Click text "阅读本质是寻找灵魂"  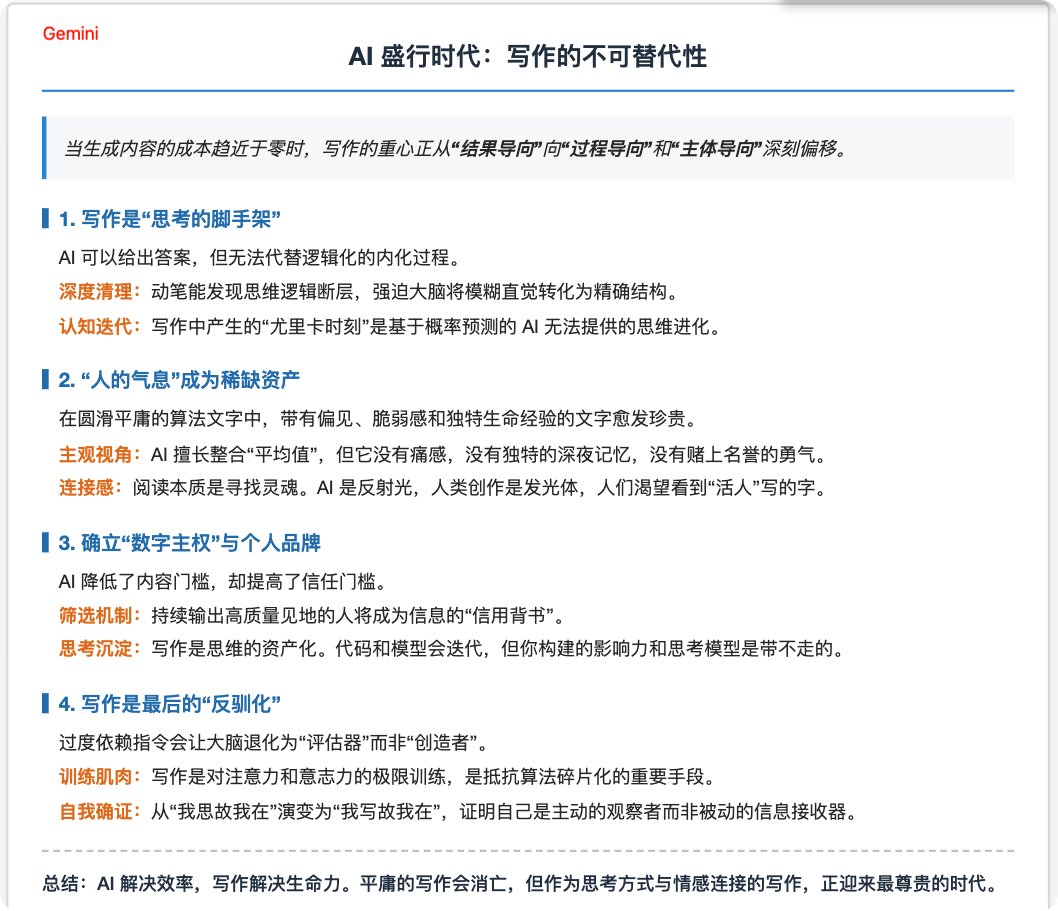coord(215,487)
